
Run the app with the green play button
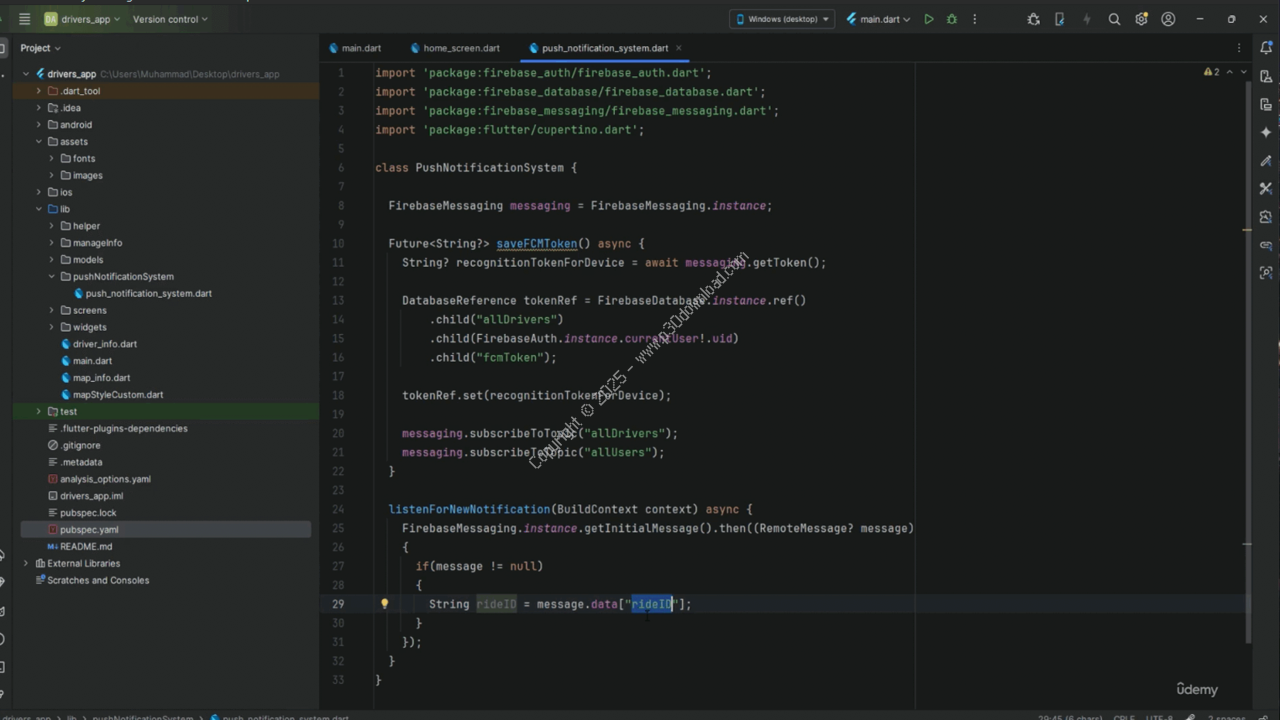pyautogui.click(x=929, y=19)
